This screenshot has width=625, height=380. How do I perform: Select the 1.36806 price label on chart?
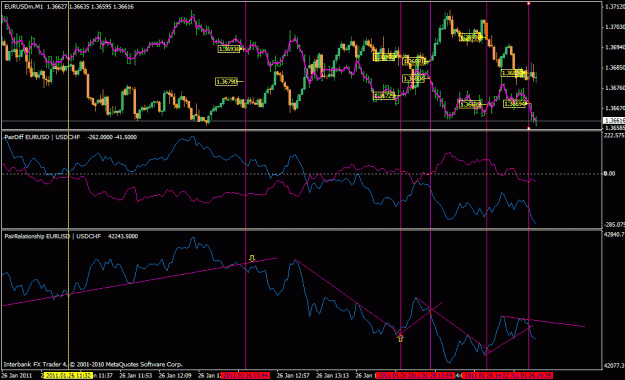coord(413,79)
